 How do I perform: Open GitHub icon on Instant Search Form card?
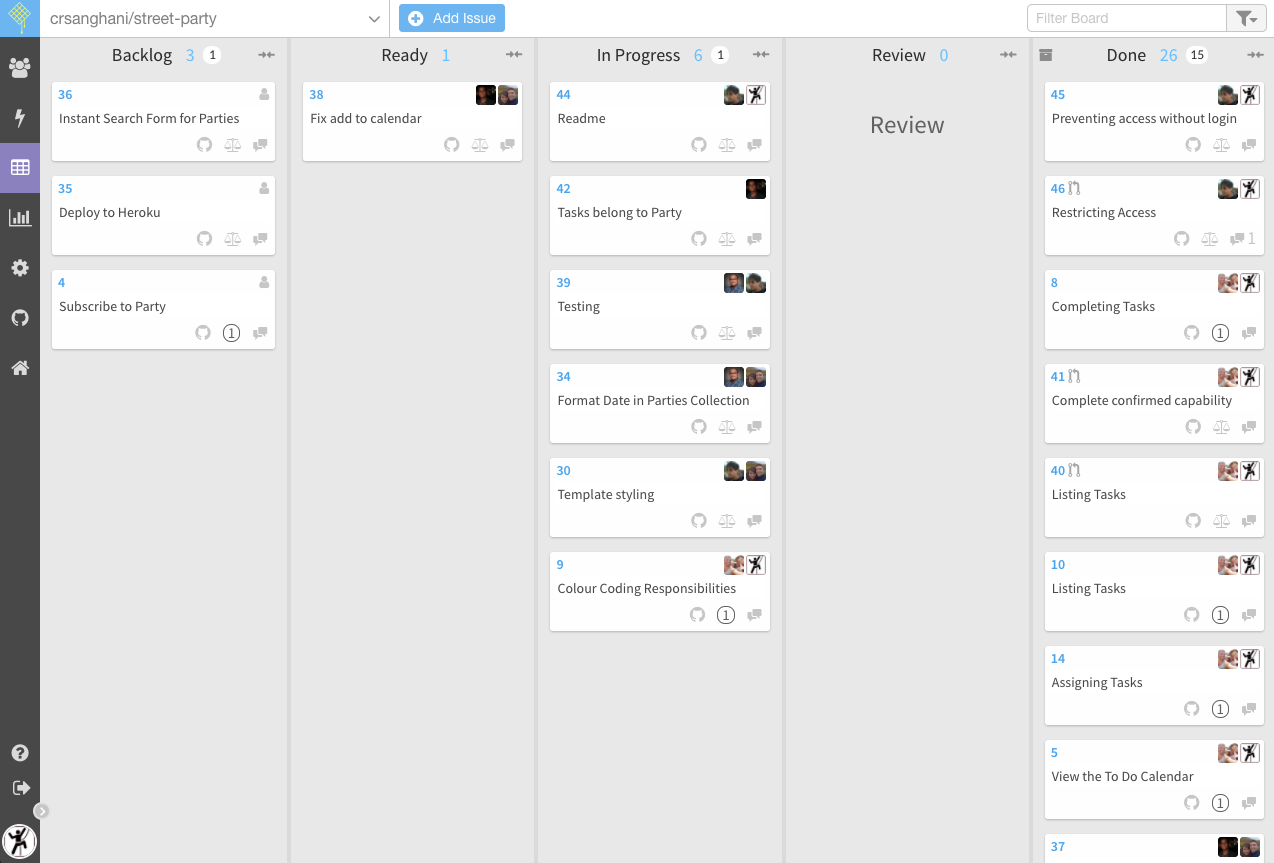204,145
